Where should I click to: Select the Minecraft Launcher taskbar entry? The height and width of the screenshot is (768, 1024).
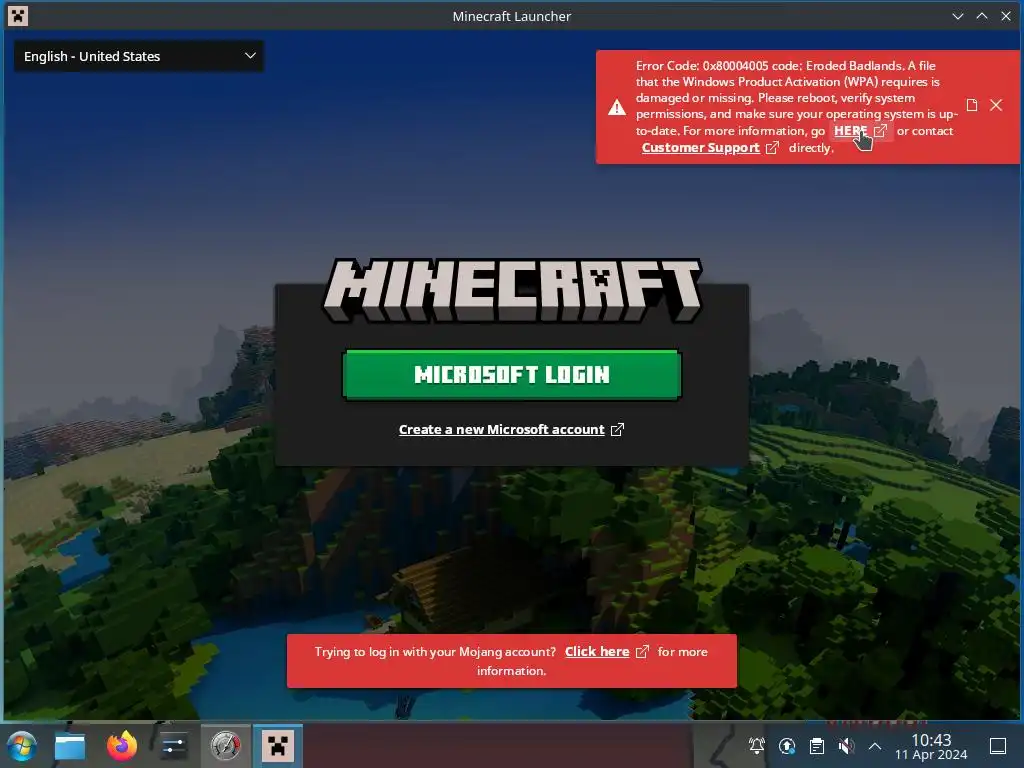pos(278,746)
